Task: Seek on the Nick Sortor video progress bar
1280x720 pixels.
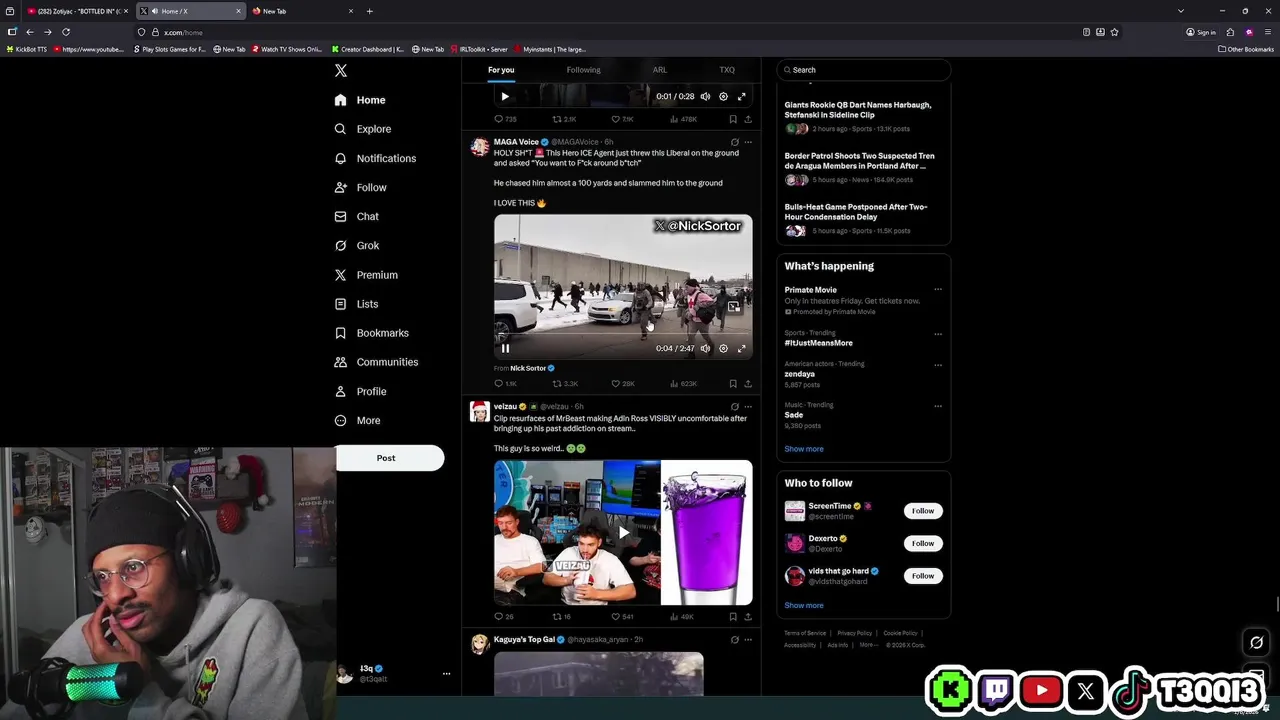Action: click(623, 336)
